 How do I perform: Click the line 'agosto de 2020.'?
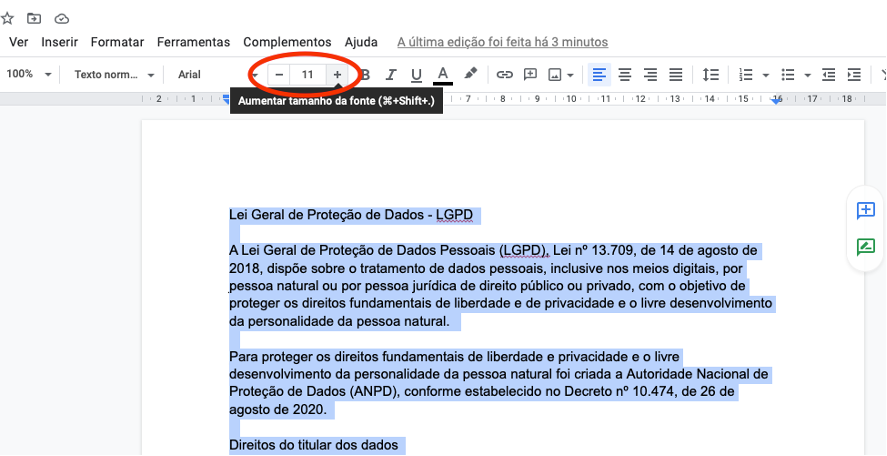tap(278, 410)
